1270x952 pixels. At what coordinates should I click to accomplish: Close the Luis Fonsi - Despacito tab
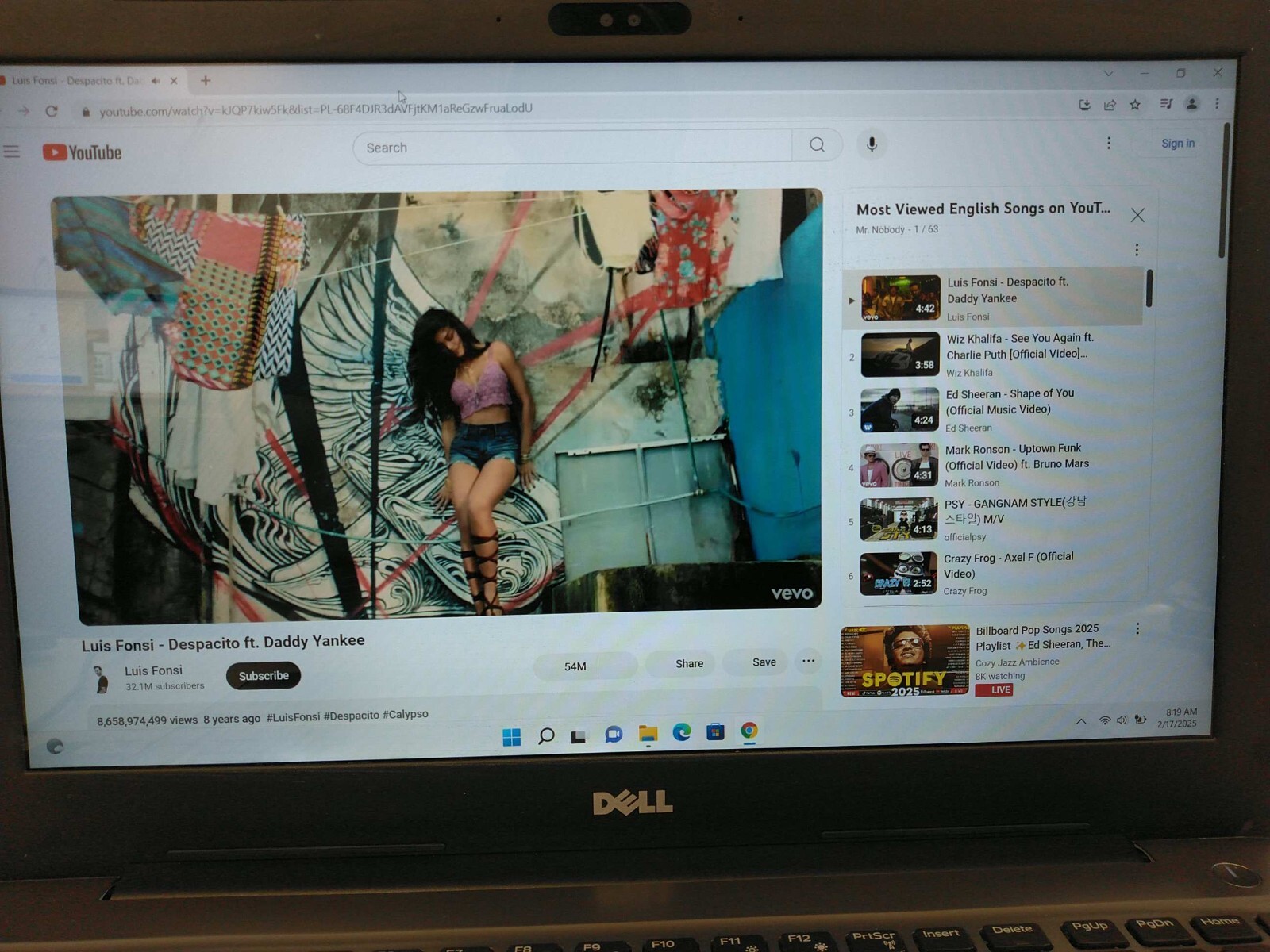coord(174,80)
